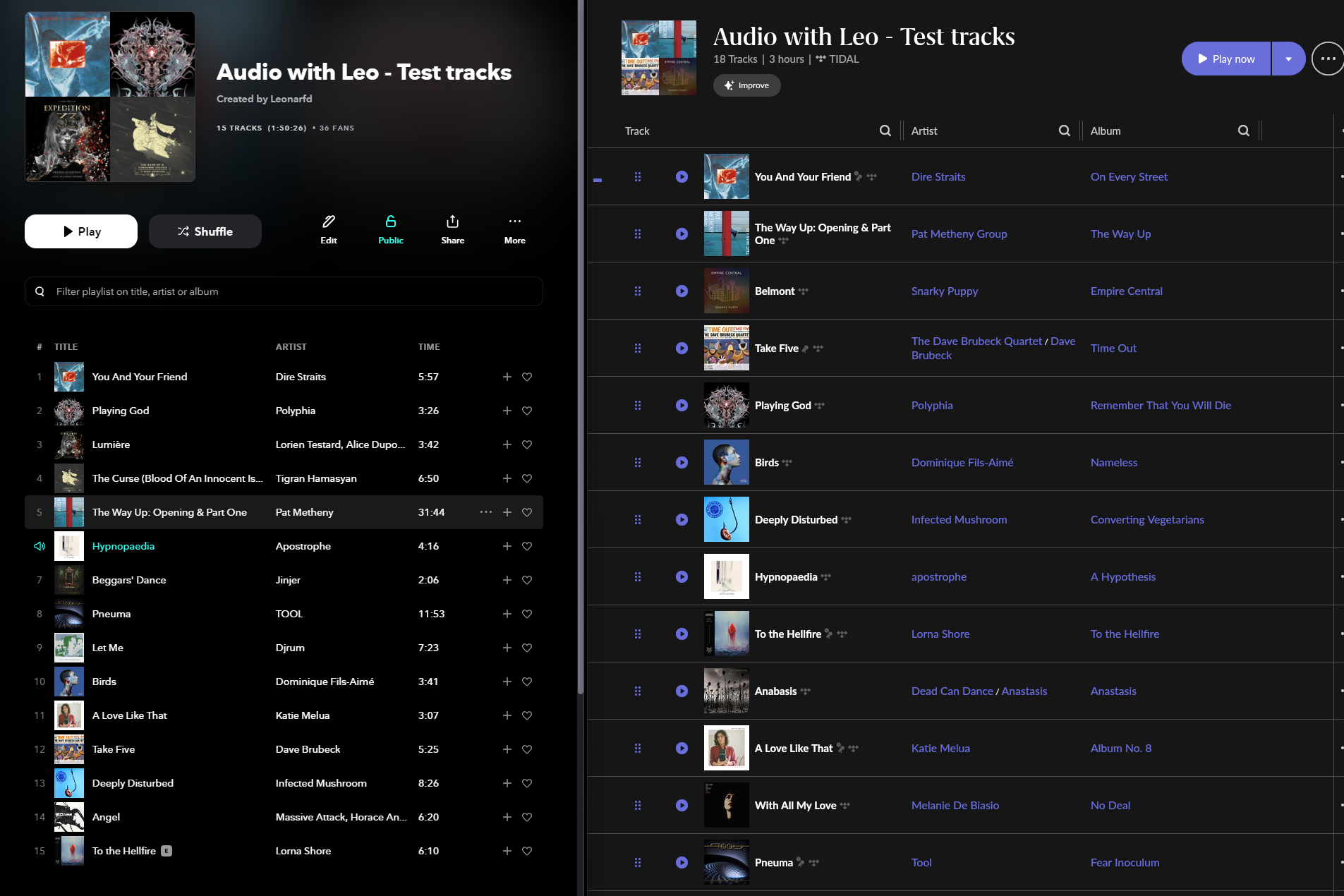Click the Album column header in Roon
Viewport: 1344px width, 896px height.
point(1106,131)
